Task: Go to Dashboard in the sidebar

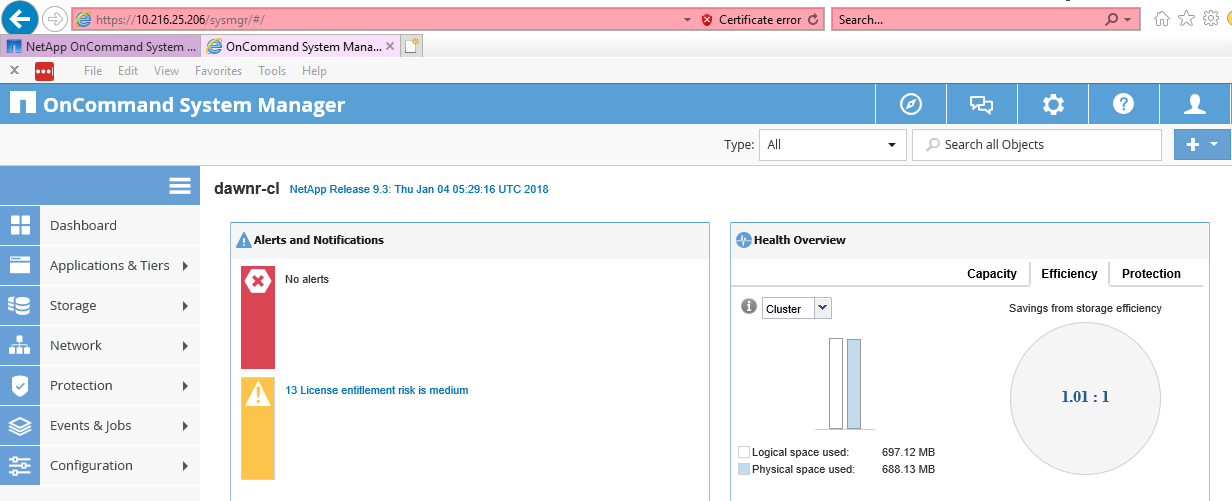Action: pyautogui.click(x=84, y=226)
